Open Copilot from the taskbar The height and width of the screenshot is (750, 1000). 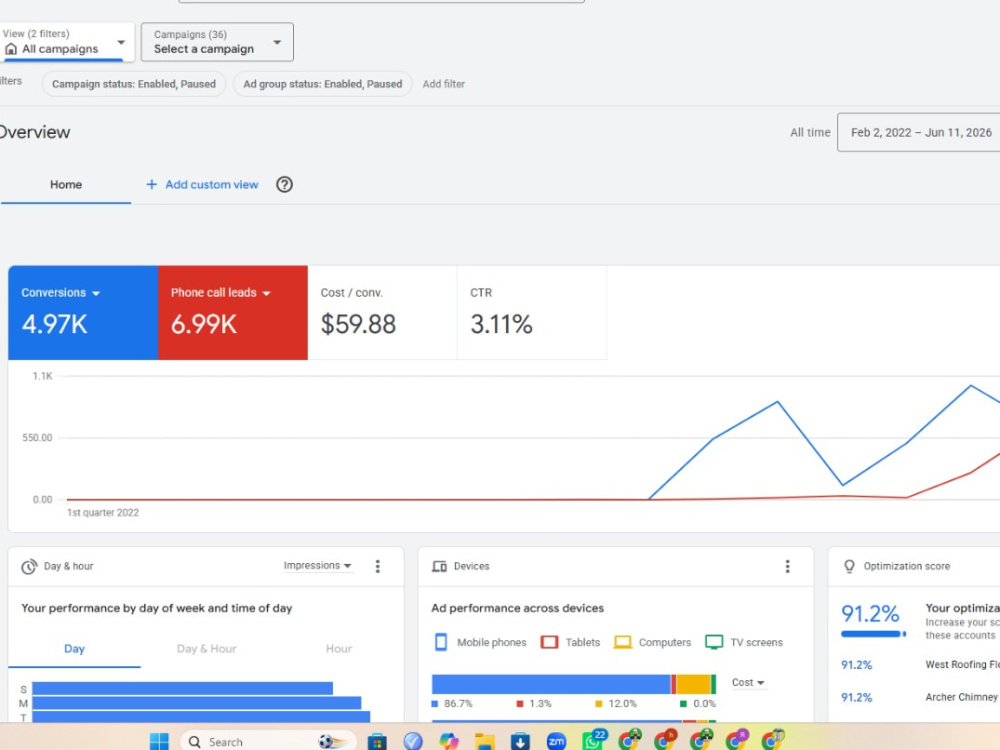click(x=449, y=741)
